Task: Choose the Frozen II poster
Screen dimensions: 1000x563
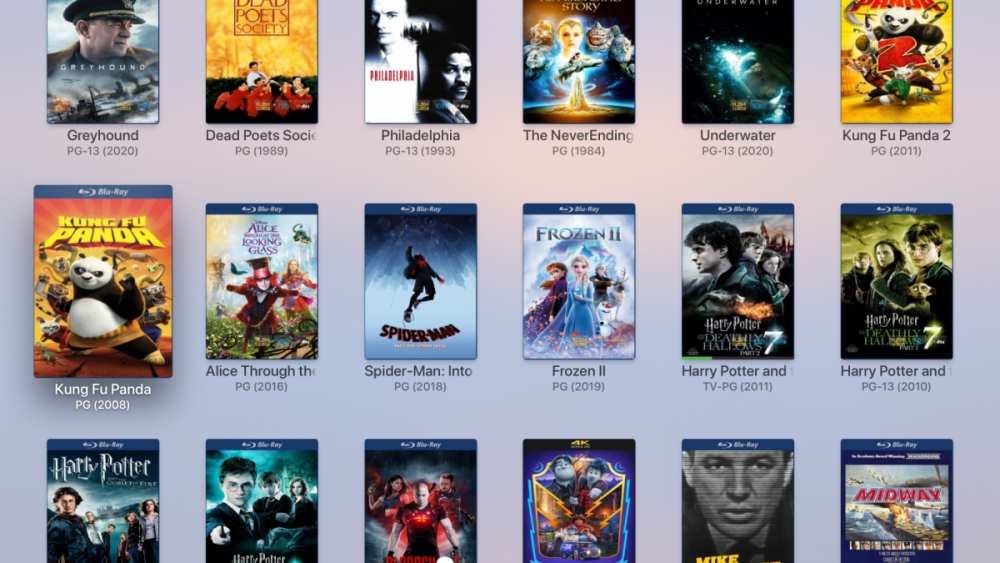Action: (x=578, y=281)
